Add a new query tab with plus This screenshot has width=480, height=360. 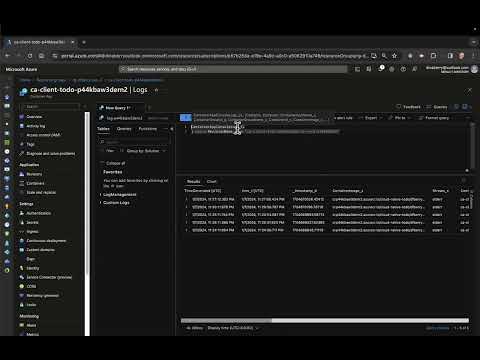(x=149, y=108)
